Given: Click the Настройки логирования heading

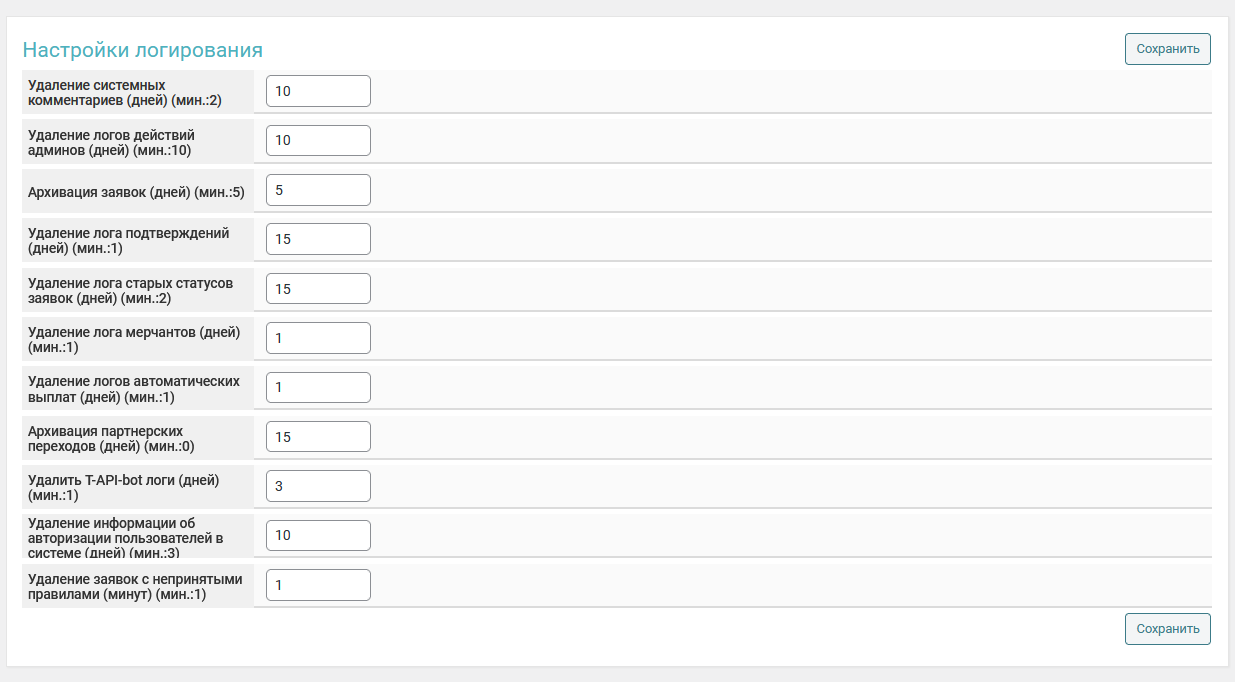Looking at the screenshot, I should [142, 50].
